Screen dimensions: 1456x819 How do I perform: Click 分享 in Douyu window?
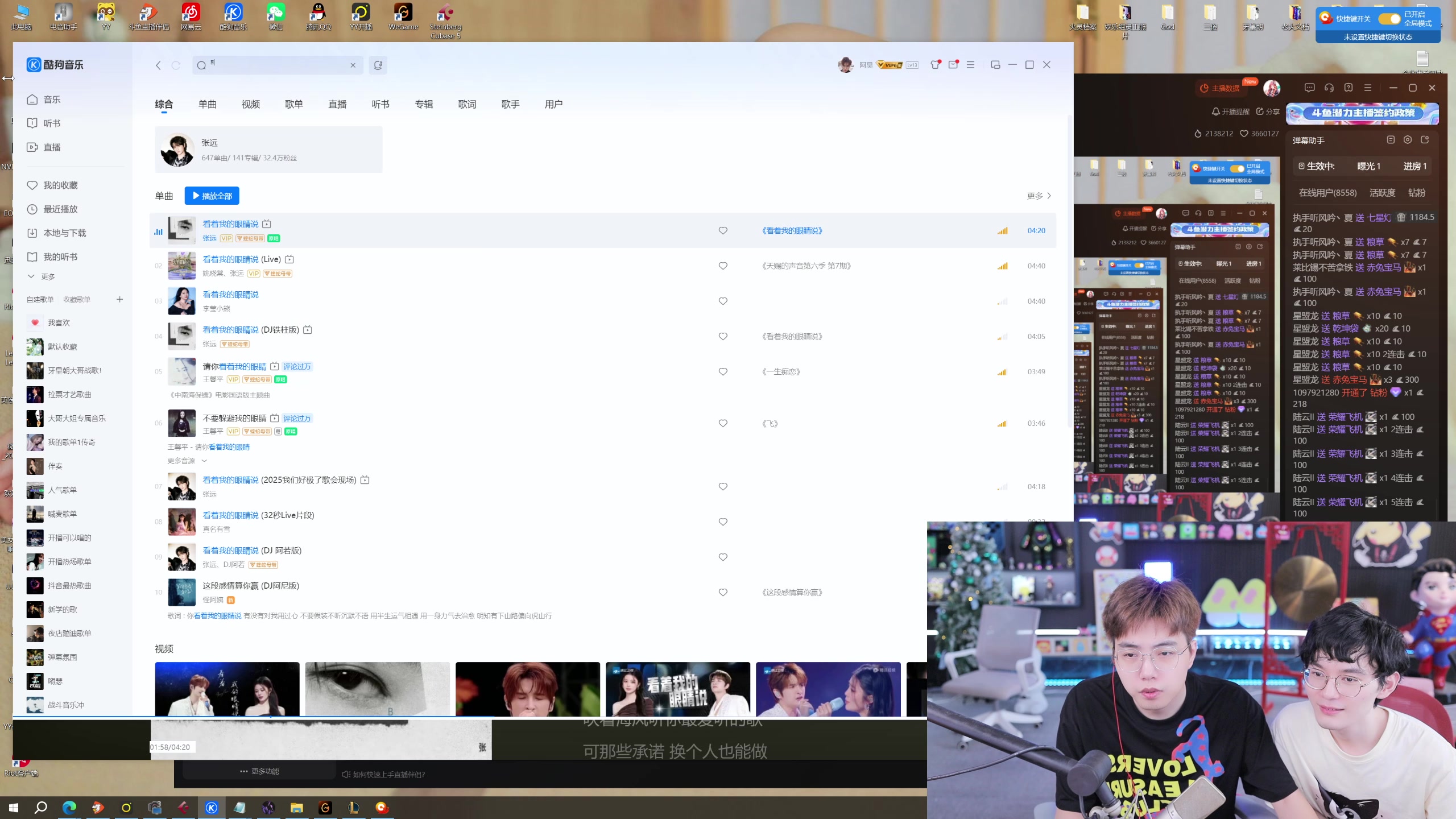click(x=1268, y=111)
